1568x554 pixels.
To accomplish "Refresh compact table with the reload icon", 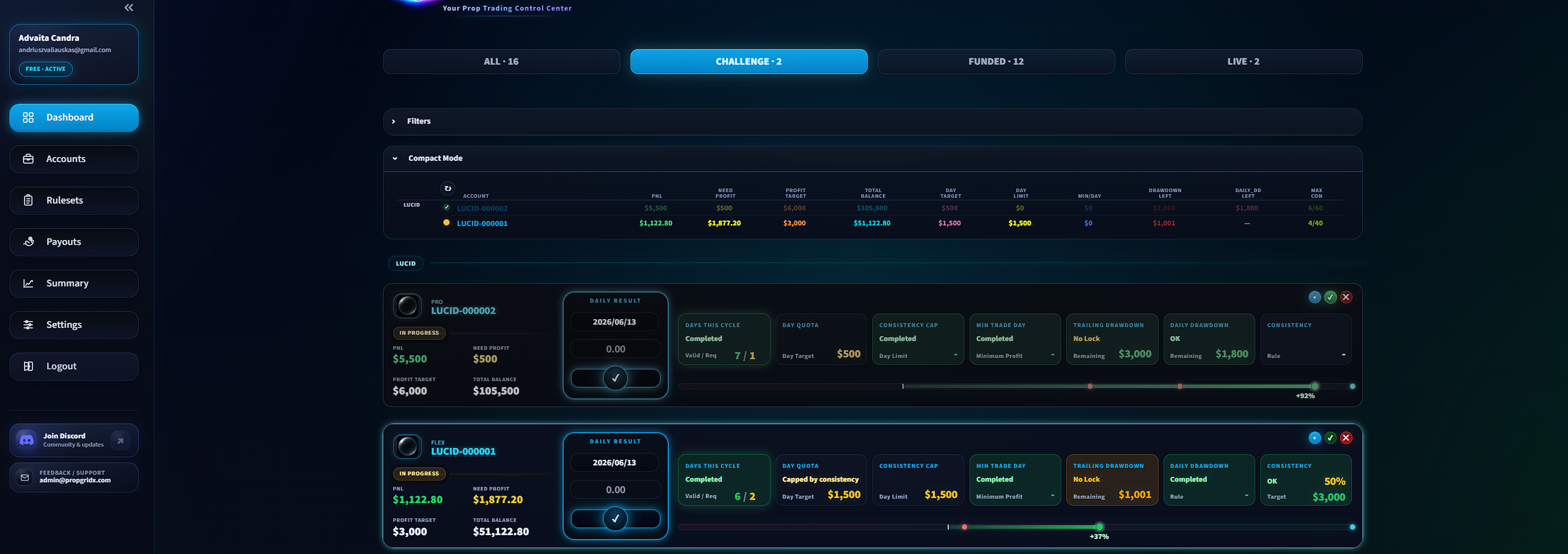I will (x=448, y=188).
